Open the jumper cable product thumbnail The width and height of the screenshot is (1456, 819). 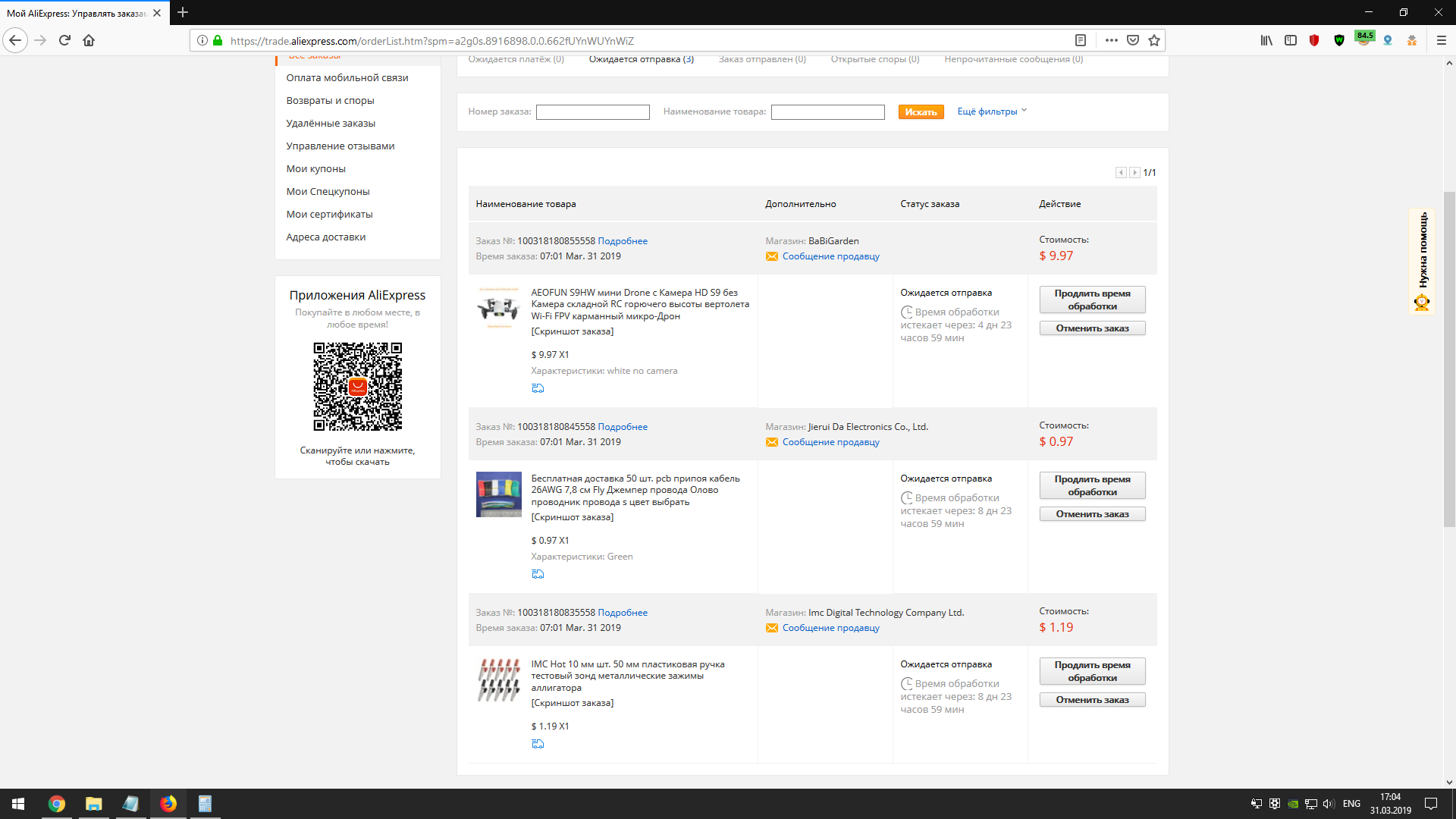(x=498, y=494)
